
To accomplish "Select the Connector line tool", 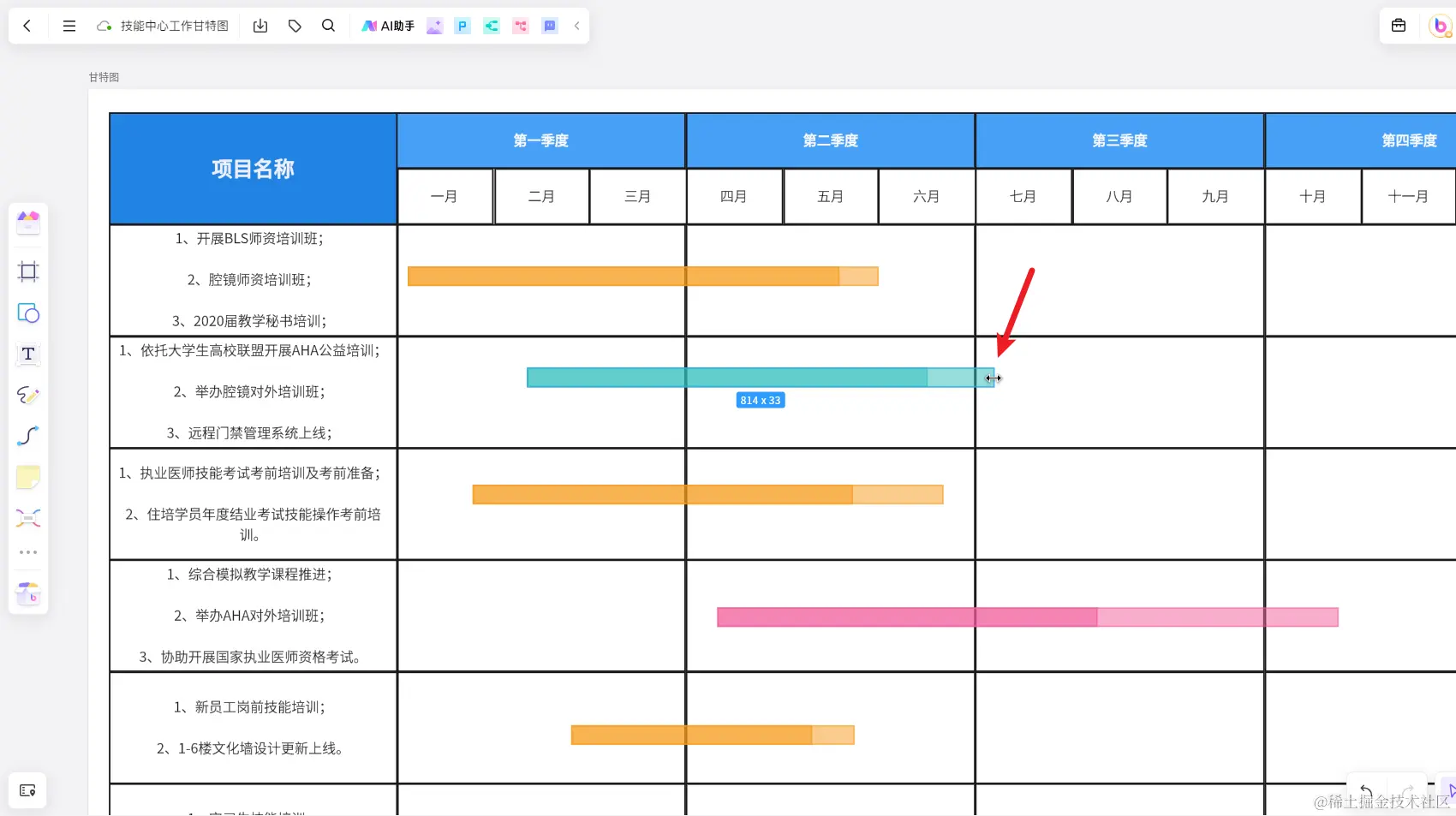I will point(28,436).
